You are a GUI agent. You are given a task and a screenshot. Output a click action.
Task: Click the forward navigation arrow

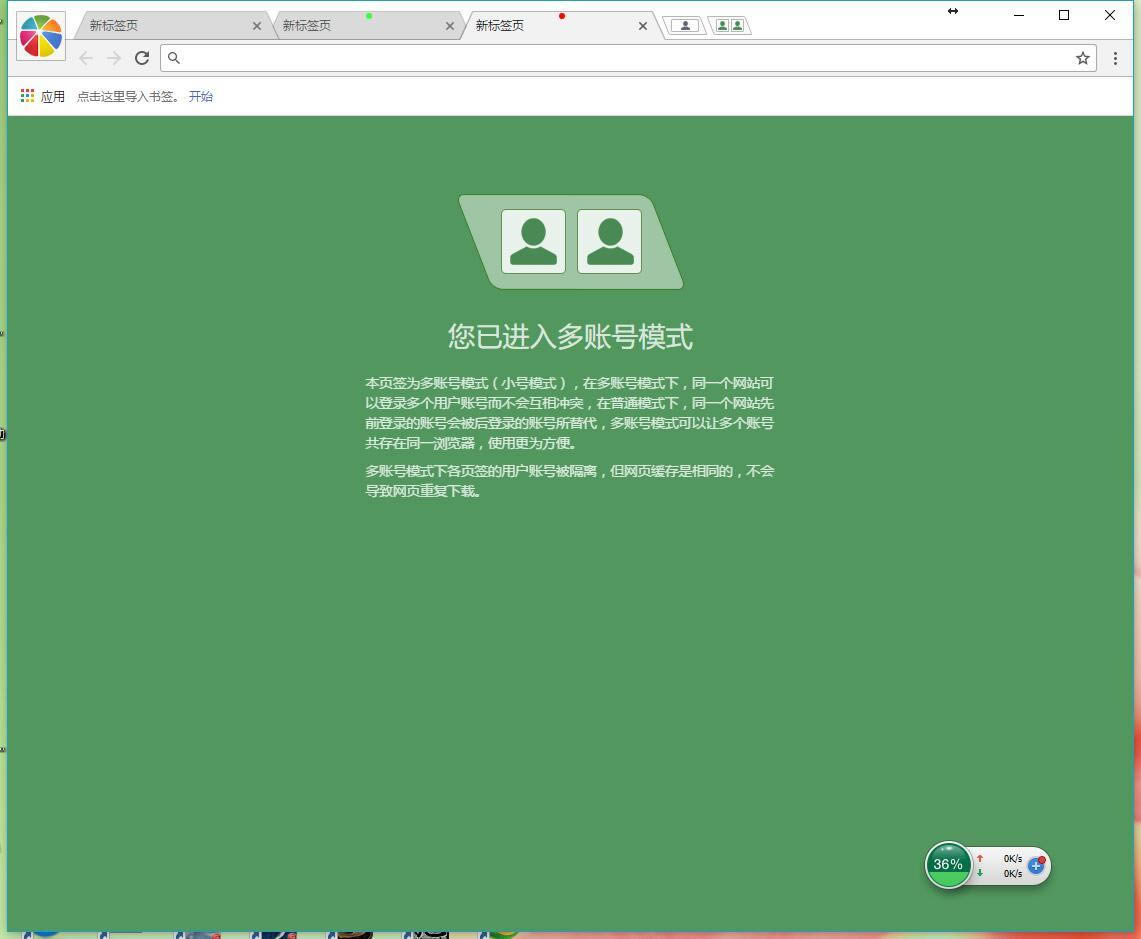[114, 58]
